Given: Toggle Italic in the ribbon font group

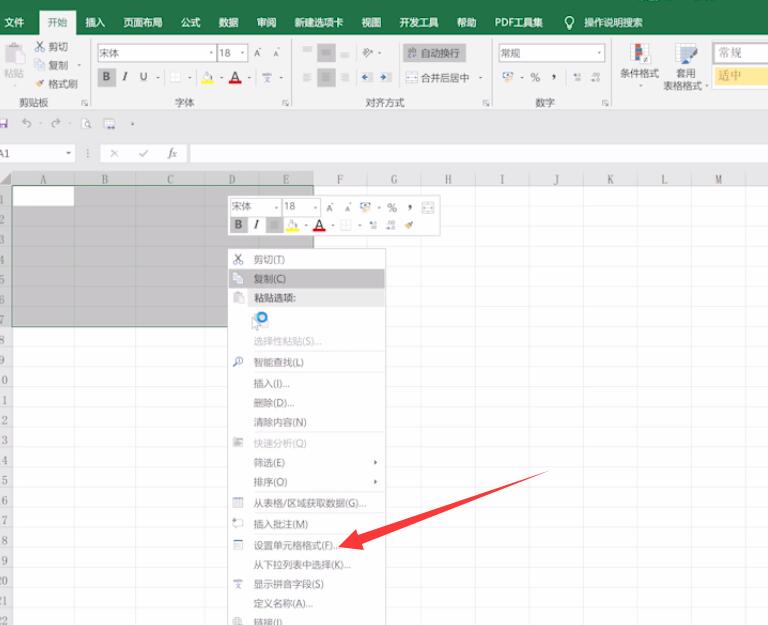Looking at the screenshot, I should pos(125,77).
